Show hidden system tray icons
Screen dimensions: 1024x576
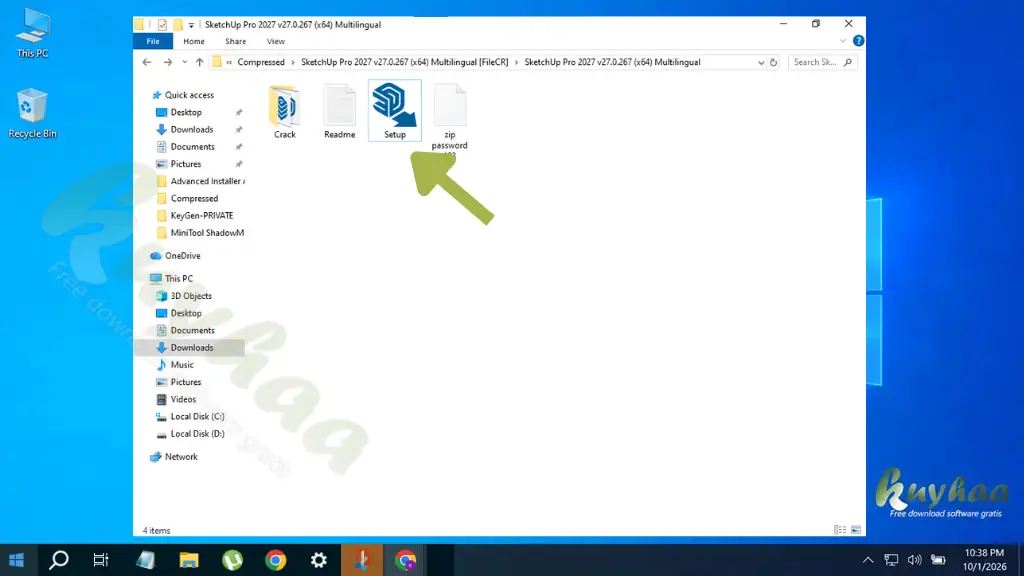tap(868, 560)
